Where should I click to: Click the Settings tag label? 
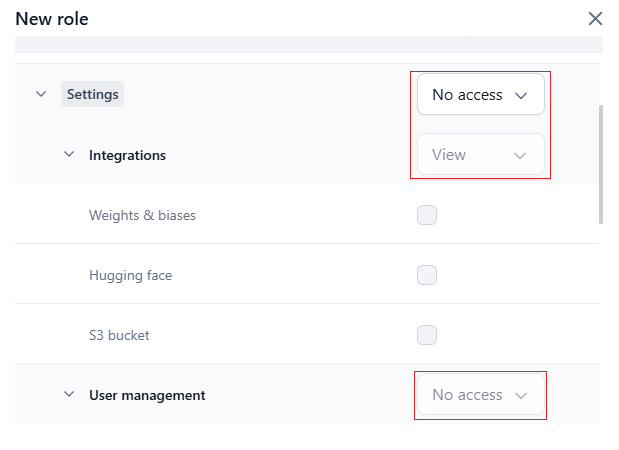click(92, 95)
